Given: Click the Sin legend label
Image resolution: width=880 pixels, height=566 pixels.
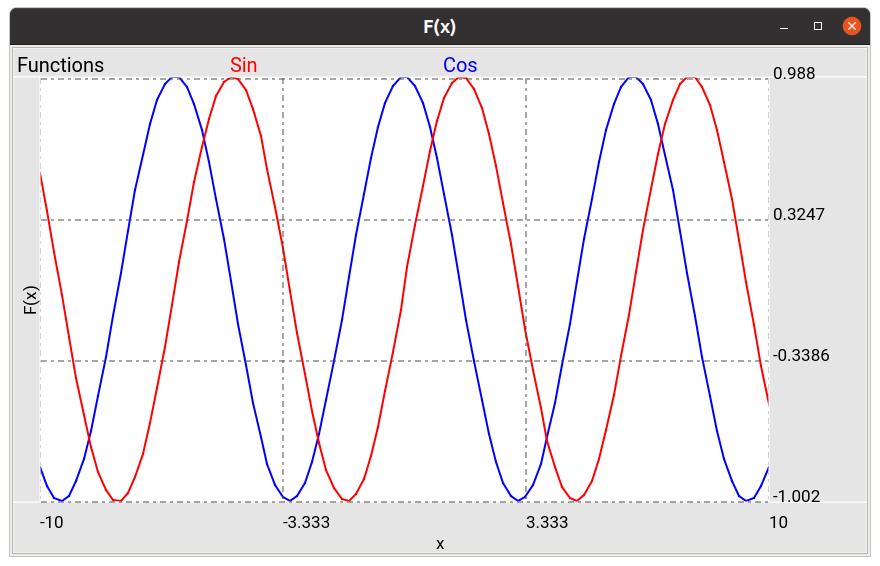Looking at the screenshot, I should click(x=244, y=65).
